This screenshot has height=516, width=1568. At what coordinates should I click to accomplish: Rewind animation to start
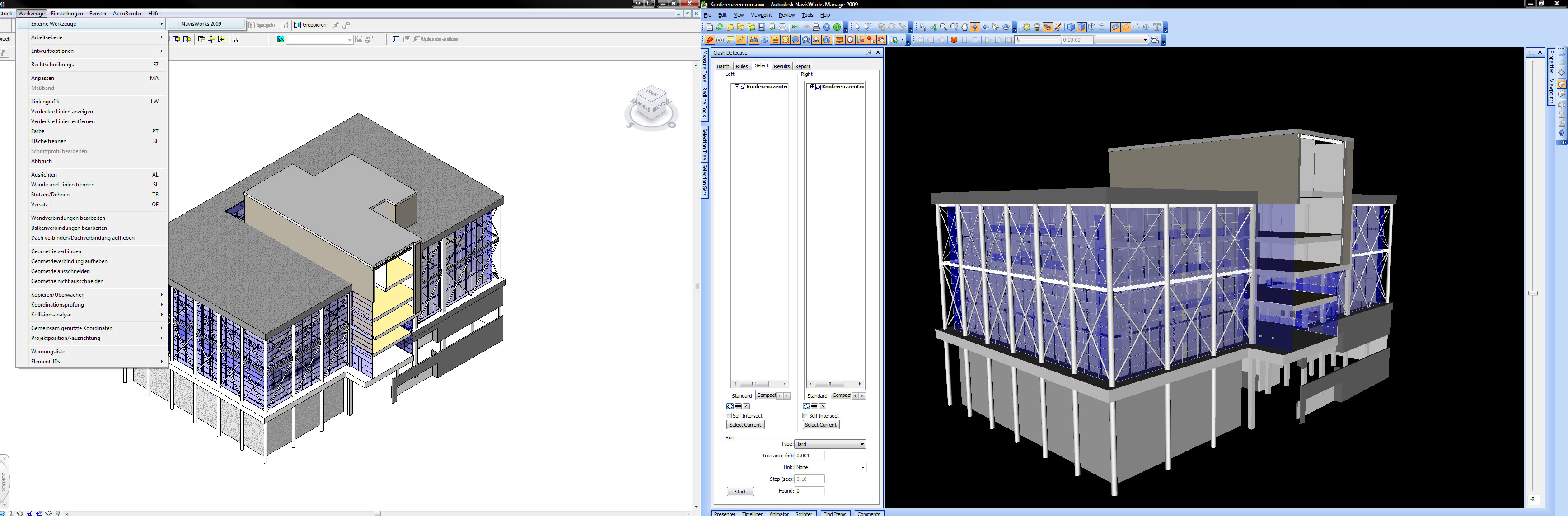[x=920, y=40]
